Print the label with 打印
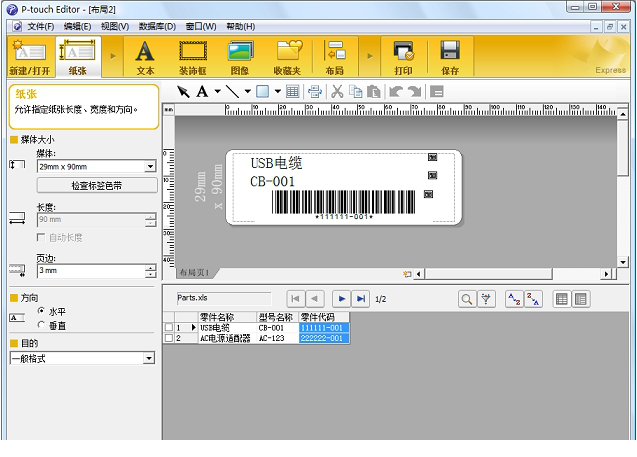This screenshot has height=457, width=637. coord(403,58)
